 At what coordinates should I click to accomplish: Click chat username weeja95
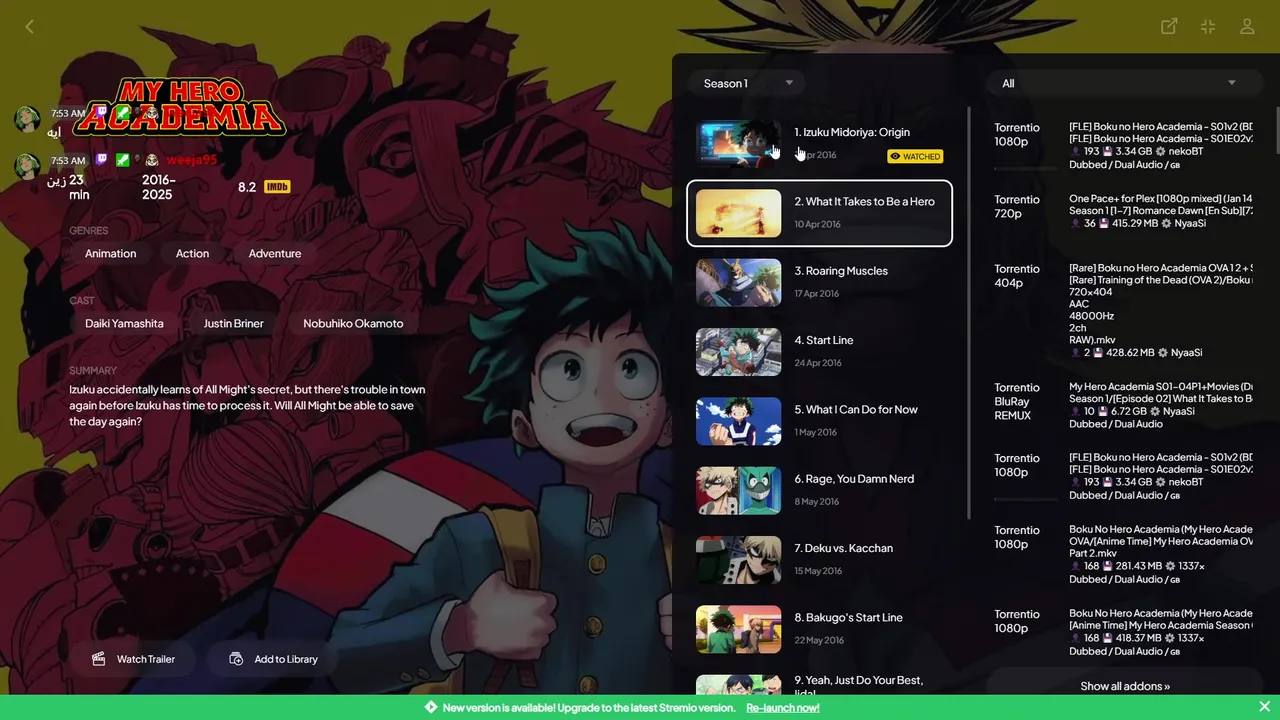coord(191,159)
